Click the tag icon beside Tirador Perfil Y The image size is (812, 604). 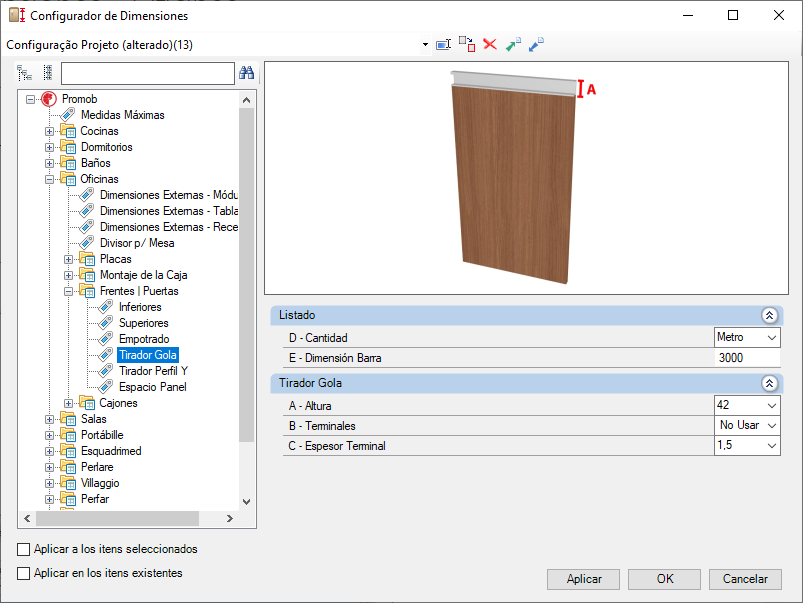coord(106,371)
